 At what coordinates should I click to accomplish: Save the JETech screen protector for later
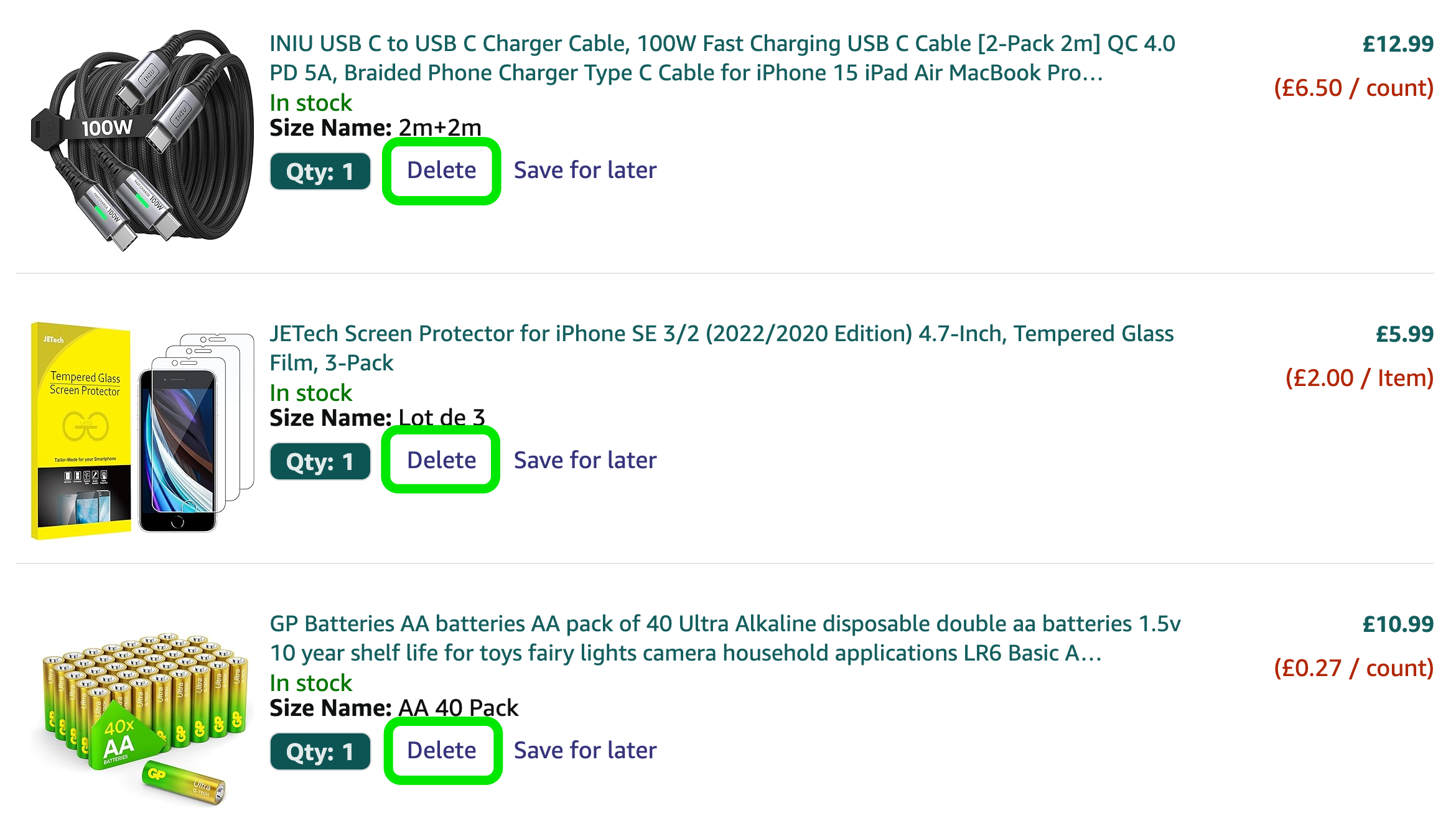pyautogui.click(x=585, y=460)
